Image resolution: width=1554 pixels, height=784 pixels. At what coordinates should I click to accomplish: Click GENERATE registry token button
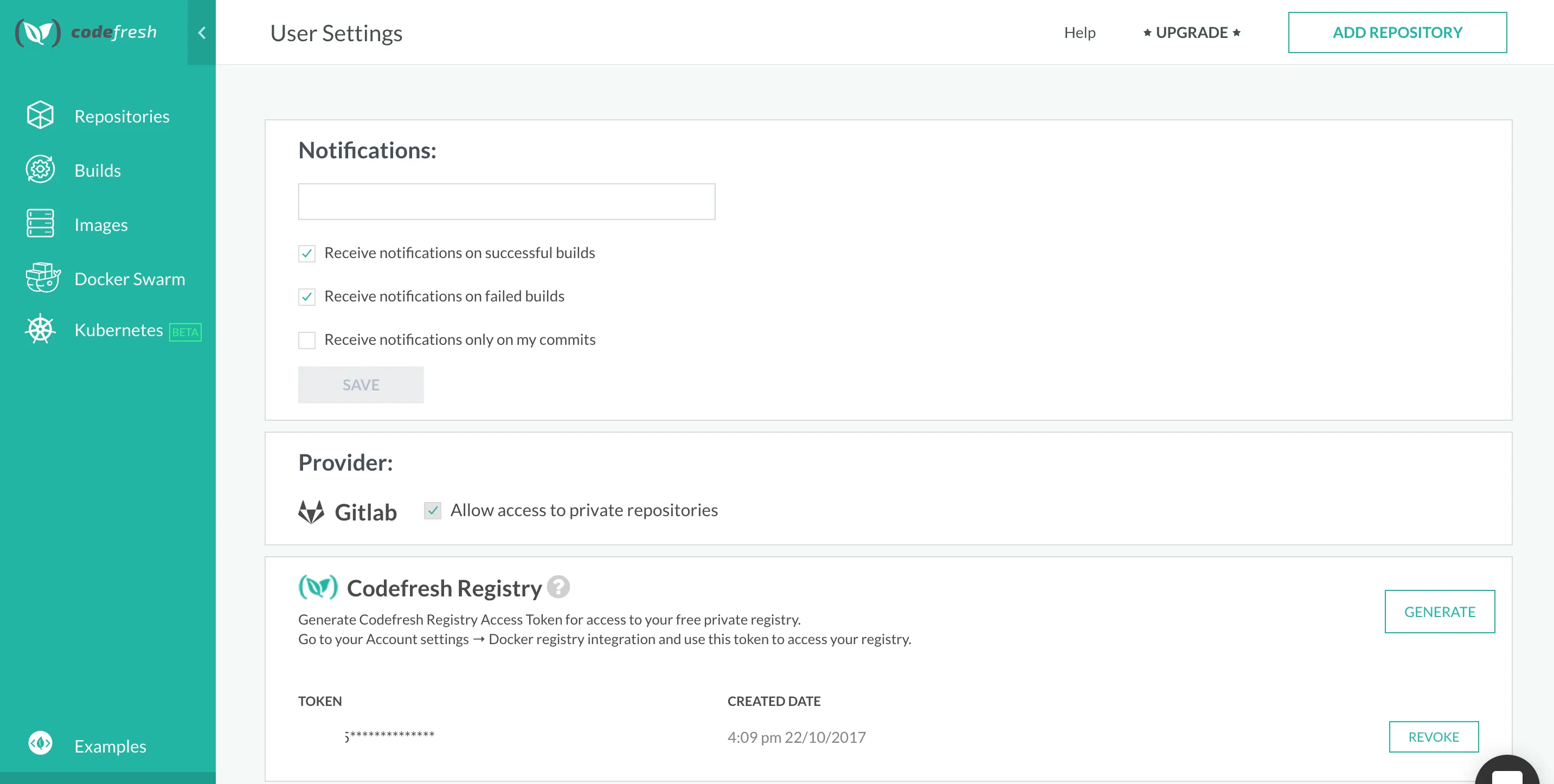pos(1439,612)
